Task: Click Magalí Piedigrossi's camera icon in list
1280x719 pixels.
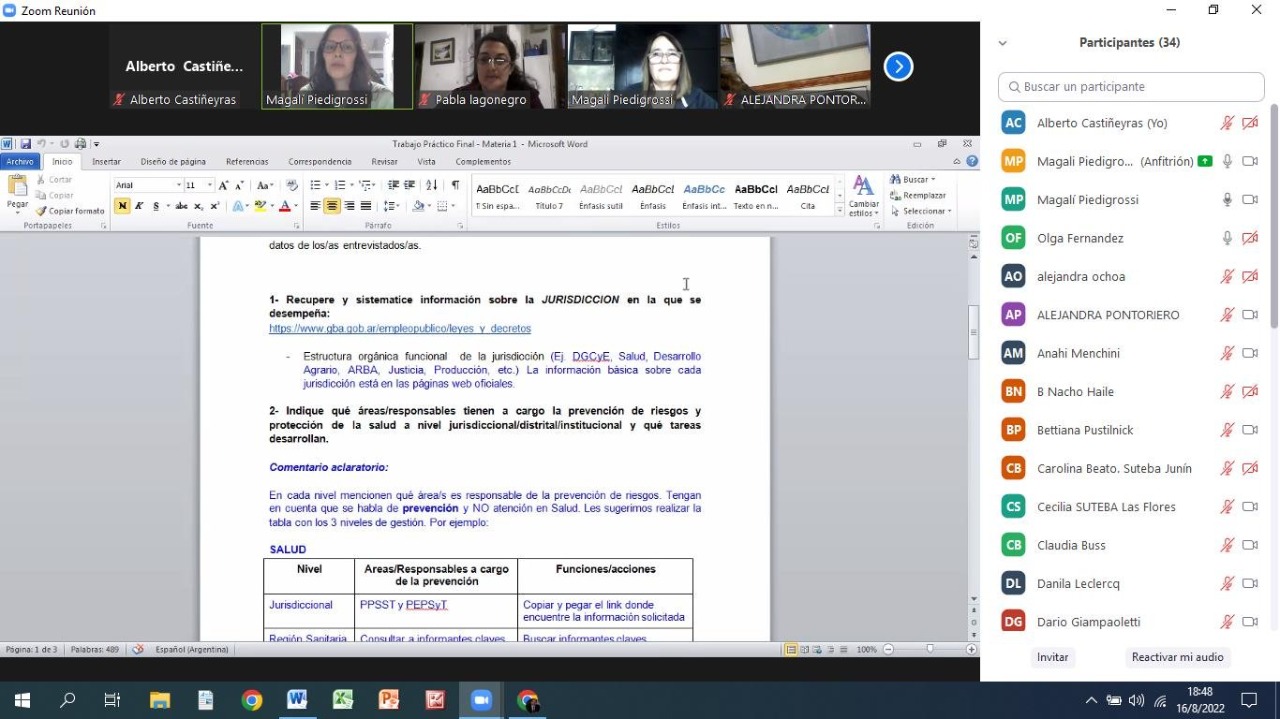Action: [1250, 200]
